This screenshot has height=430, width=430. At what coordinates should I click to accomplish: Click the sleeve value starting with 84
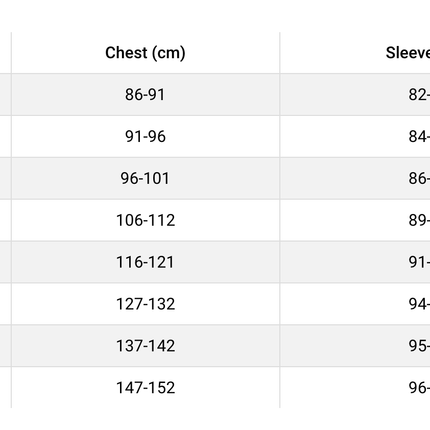(419, 137)
